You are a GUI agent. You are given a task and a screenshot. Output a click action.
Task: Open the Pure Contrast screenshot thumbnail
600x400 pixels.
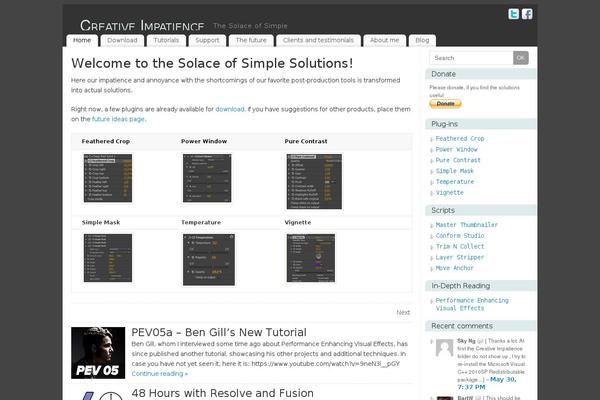tap(314, 181)
